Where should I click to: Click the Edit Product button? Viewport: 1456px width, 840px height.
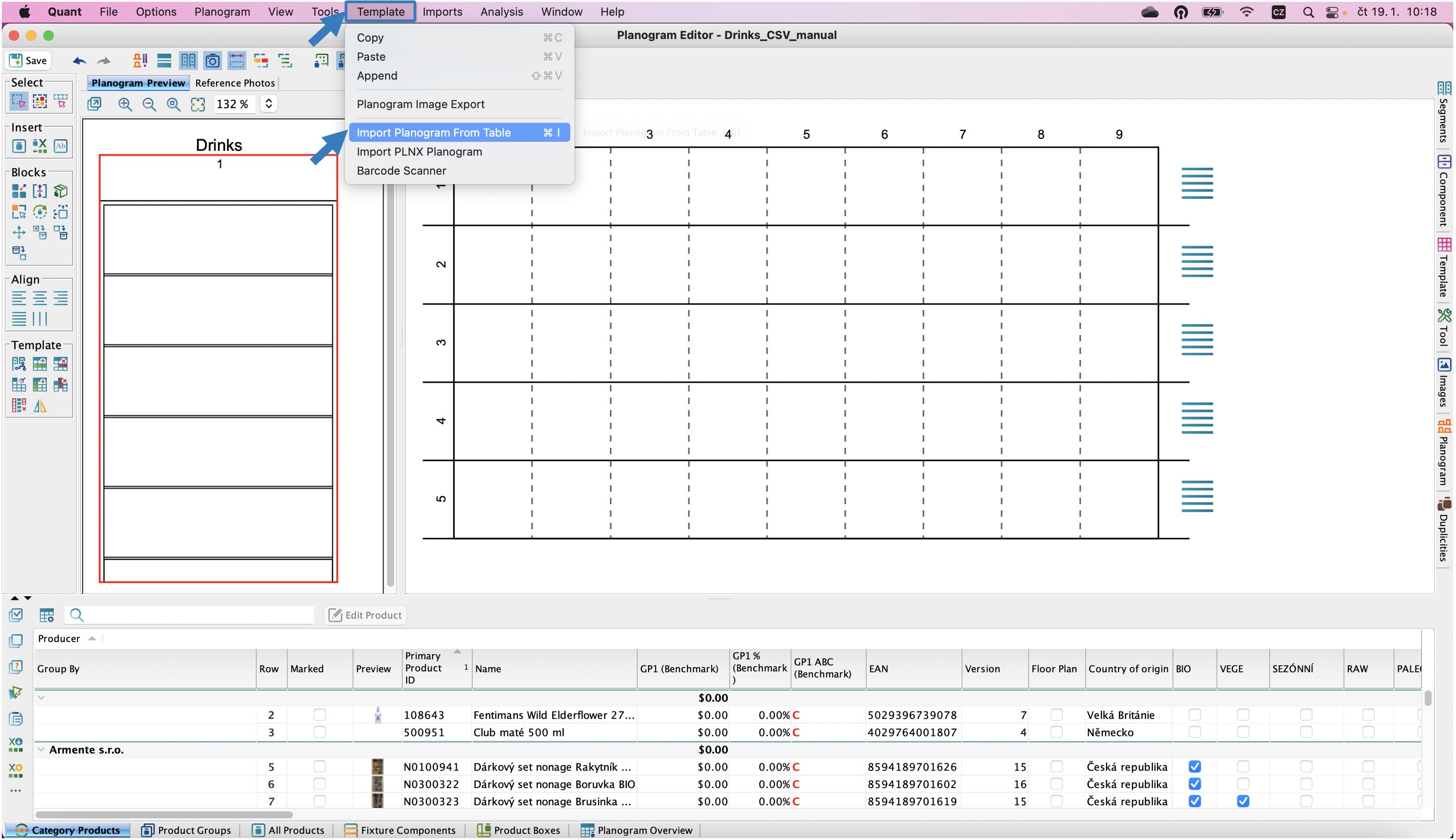(365, 616)
